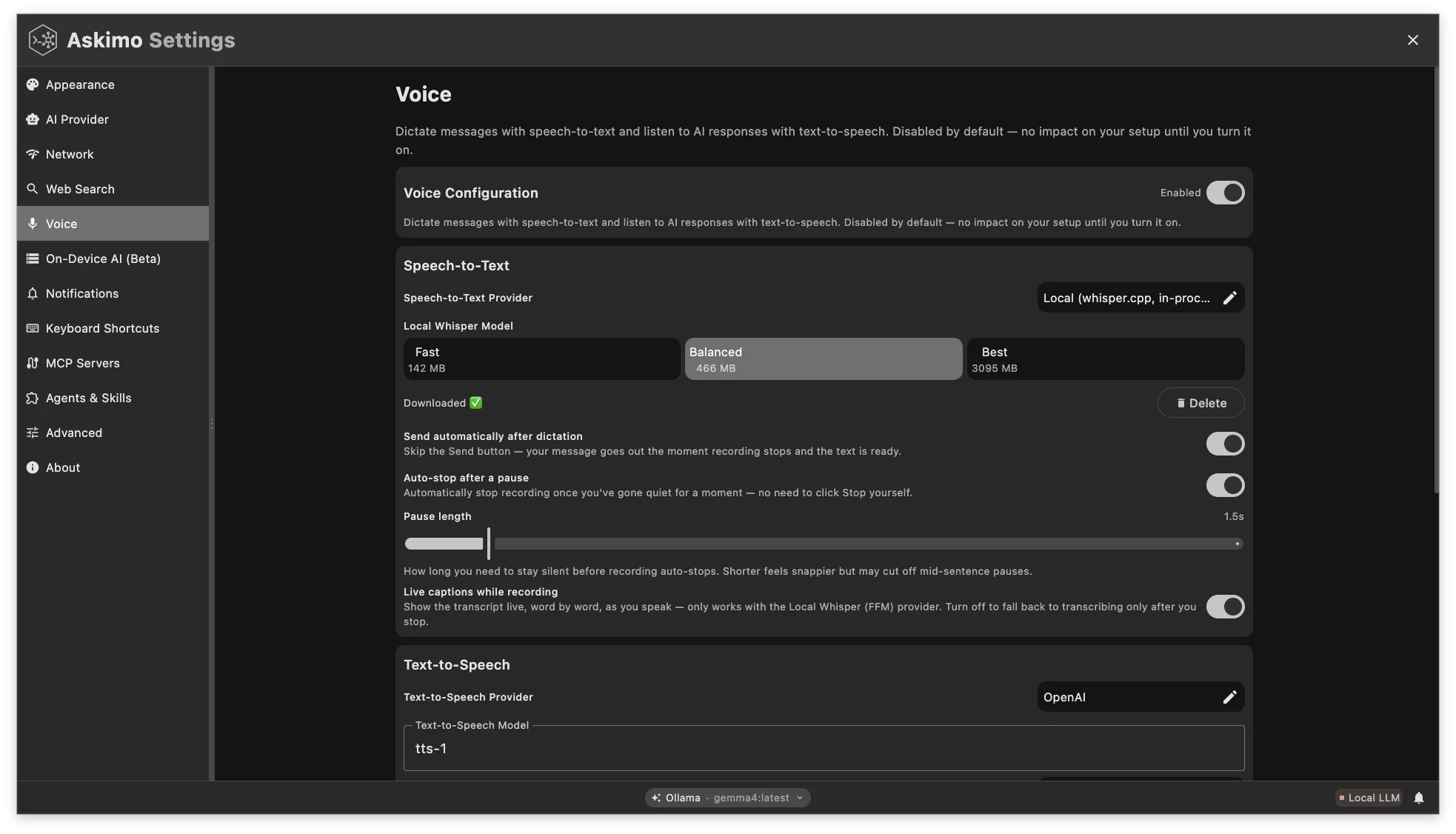This screenshot has width=1456, height=834.
Task: Click the Appearance palette icon
Action: 33,84
